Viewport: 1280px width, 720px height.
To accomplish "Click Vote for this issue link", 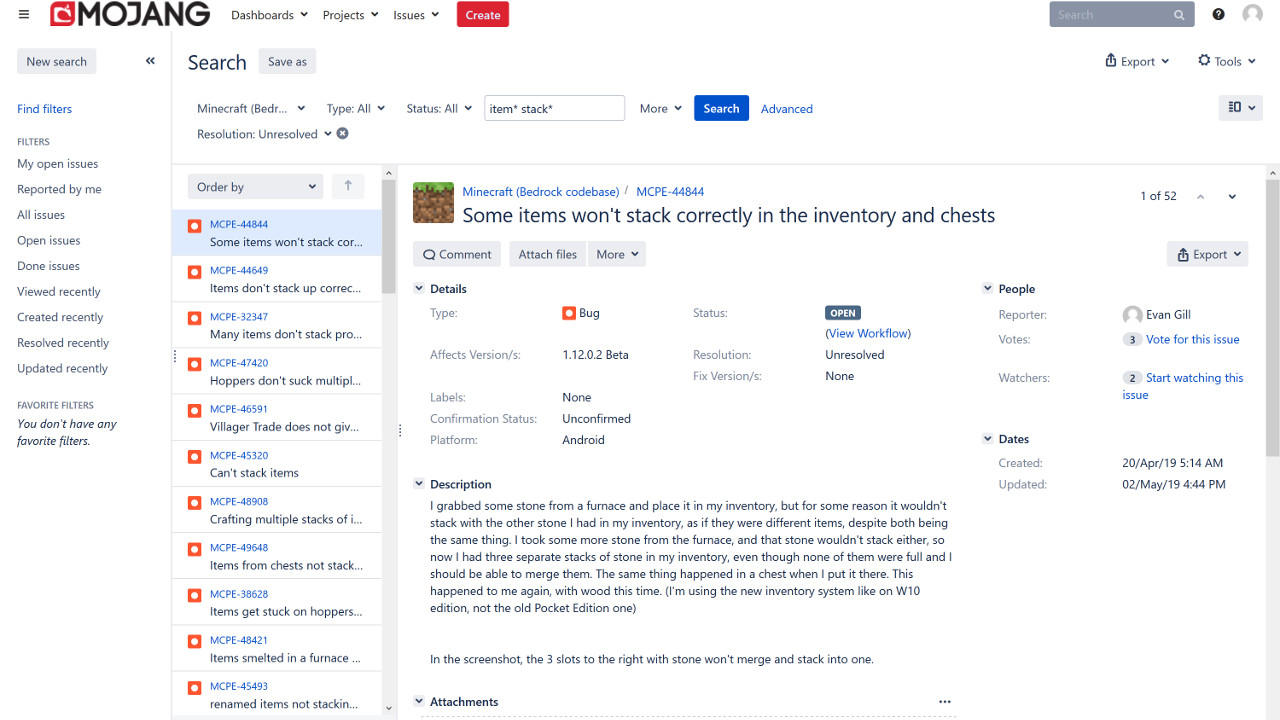I will coord(1192,340).
